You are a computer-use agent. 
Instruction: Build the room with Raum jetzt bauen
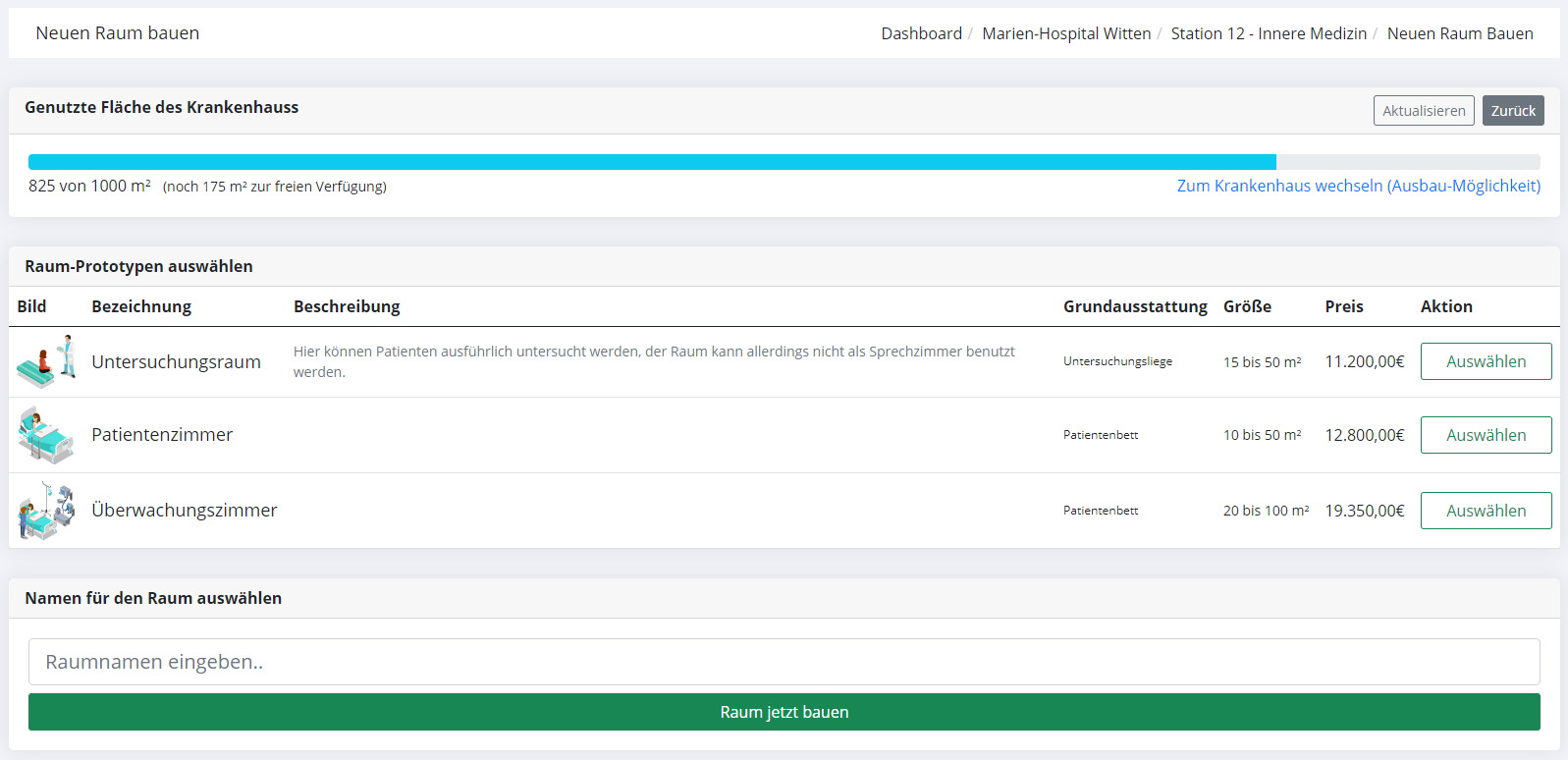click(784, 712)
